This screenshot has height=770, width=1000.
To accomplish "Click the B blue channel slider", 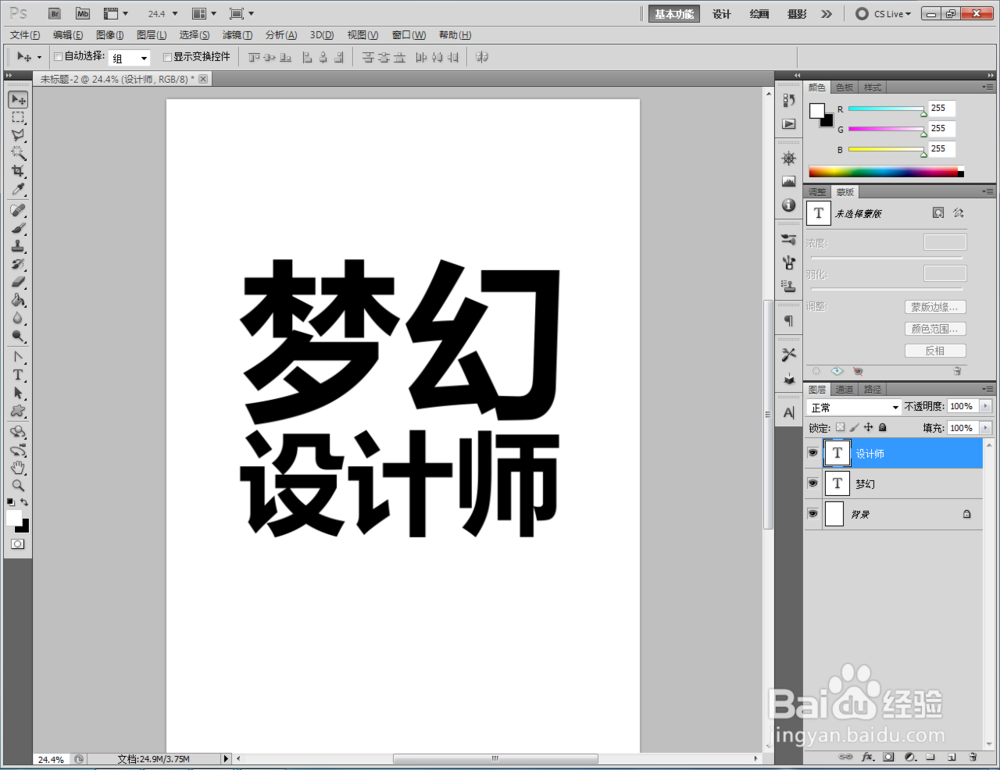I will [x=886, y=150].
